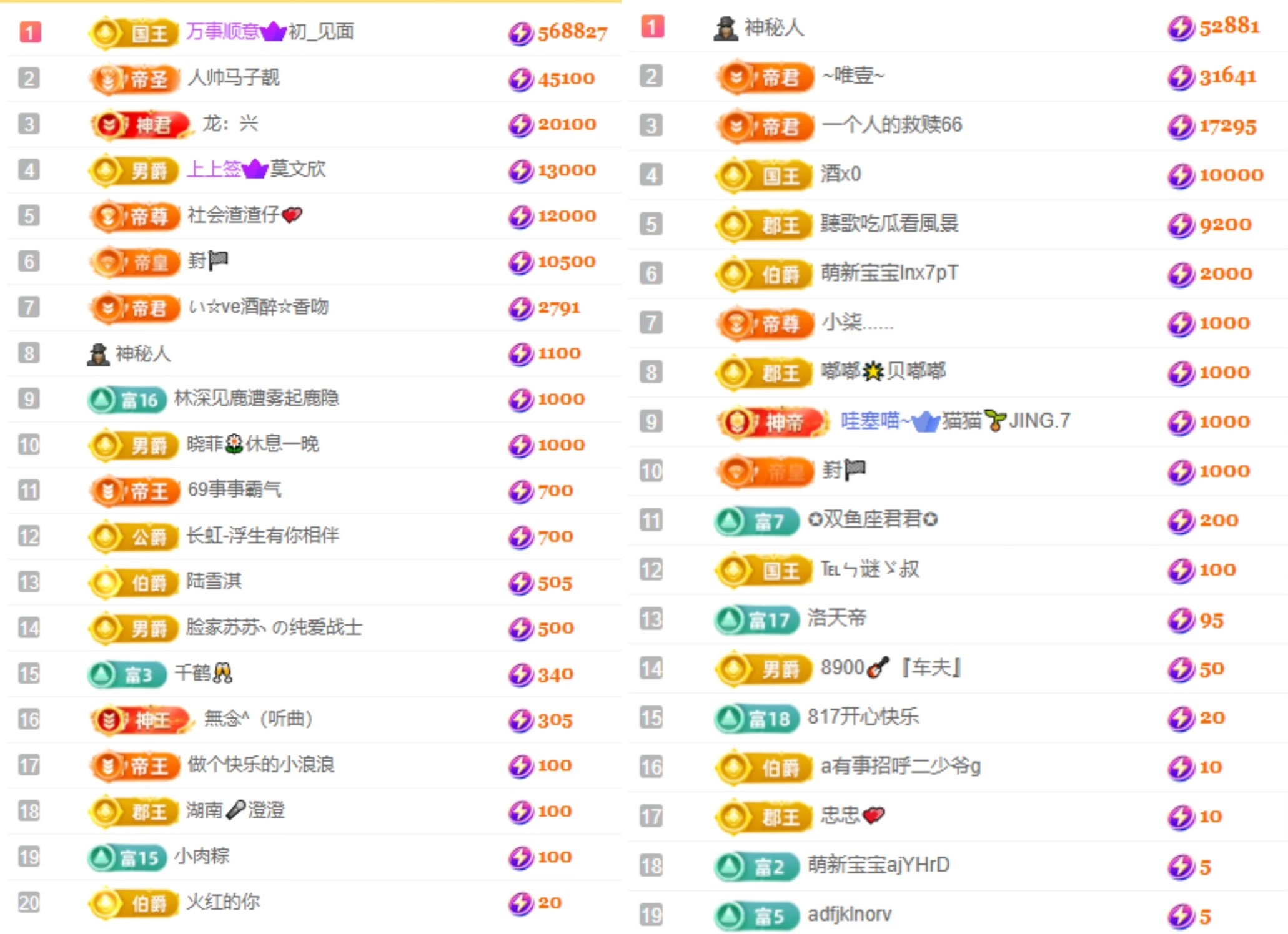This screenshot has width=1288, height=934.
Task: Click the red 神君 badge beside 龙:兴
Action: [x=140, y=125]
